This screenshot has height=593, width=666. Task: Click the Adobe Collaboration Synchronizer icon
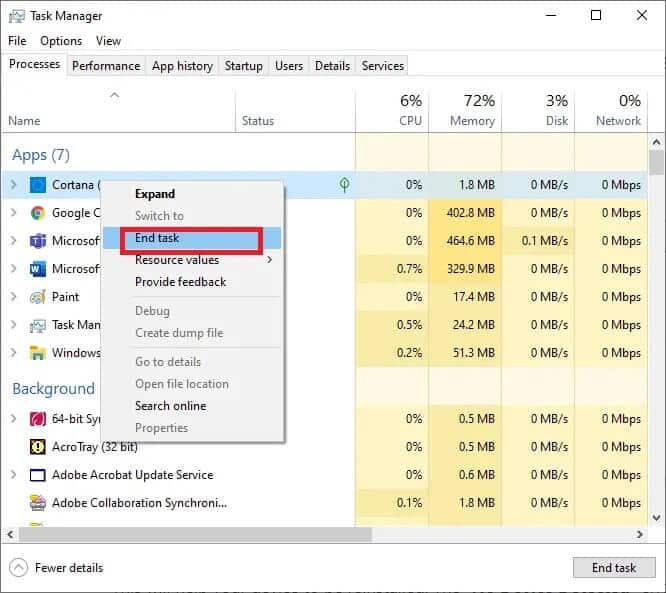click(38, 503)
